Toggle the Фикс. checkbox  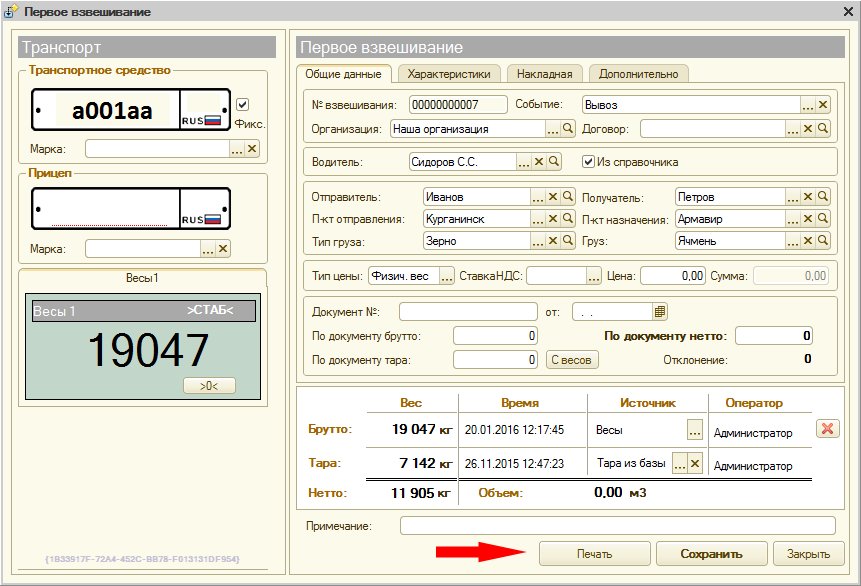(242, 105)
